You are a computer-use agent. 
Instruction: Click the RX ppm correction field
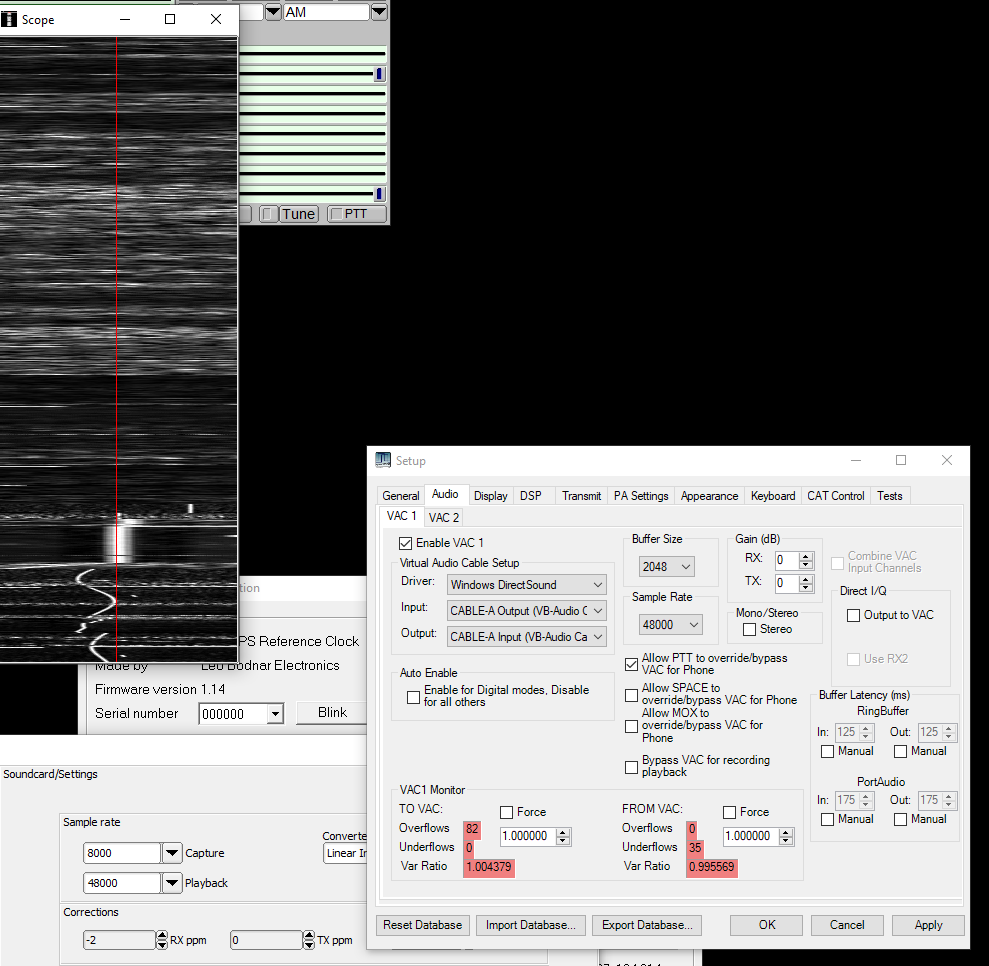click(x=117, y=940)
